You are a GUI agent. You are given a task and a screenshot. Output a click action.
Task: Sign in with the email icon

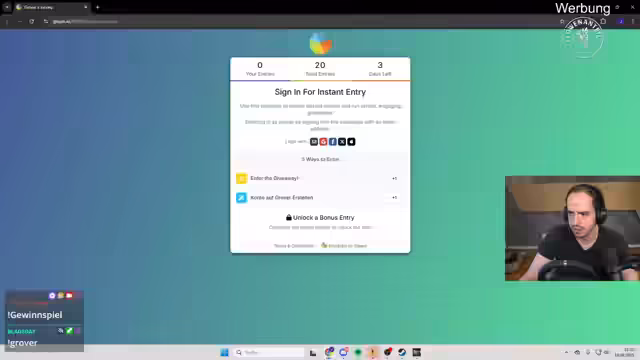(314, 142)
